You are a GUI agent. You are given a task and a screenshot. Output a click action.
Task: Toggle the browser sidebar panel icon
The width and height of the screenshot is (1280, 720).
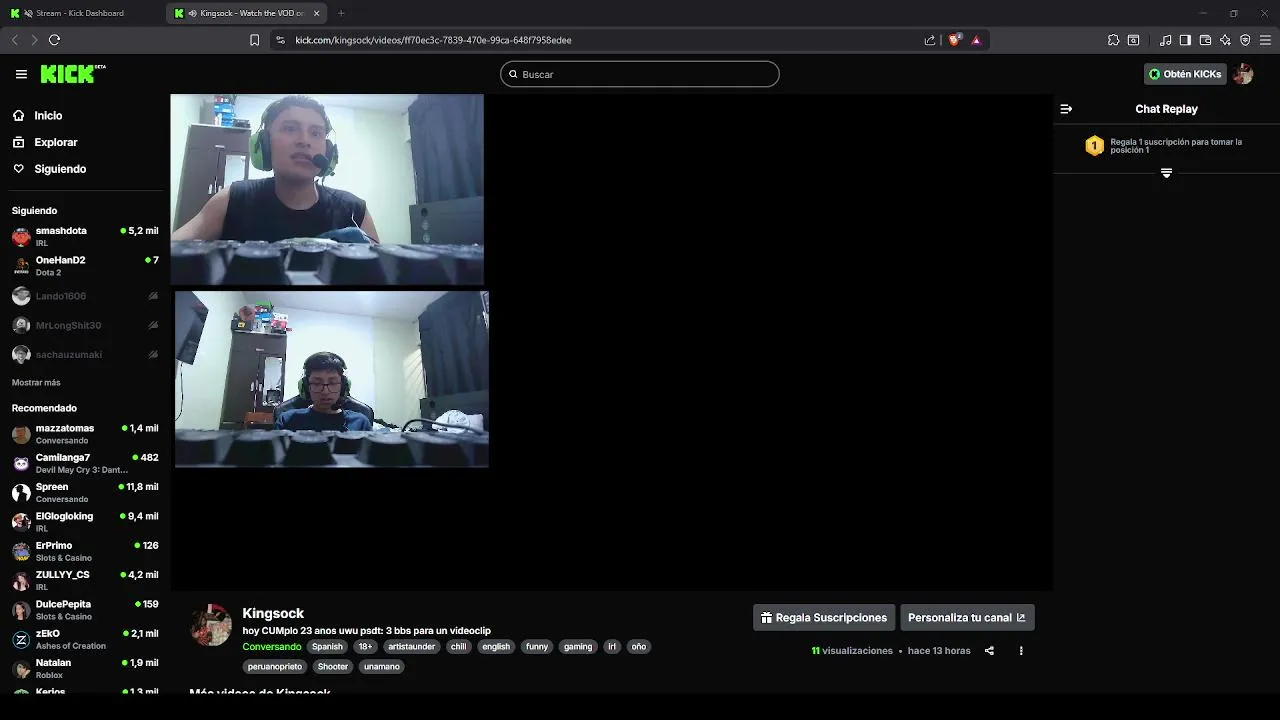[x=1185, y=40]
